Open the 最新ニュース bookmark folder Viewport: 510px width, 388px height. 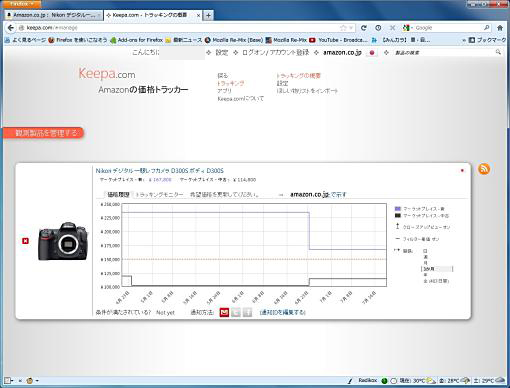coord(184,40)
